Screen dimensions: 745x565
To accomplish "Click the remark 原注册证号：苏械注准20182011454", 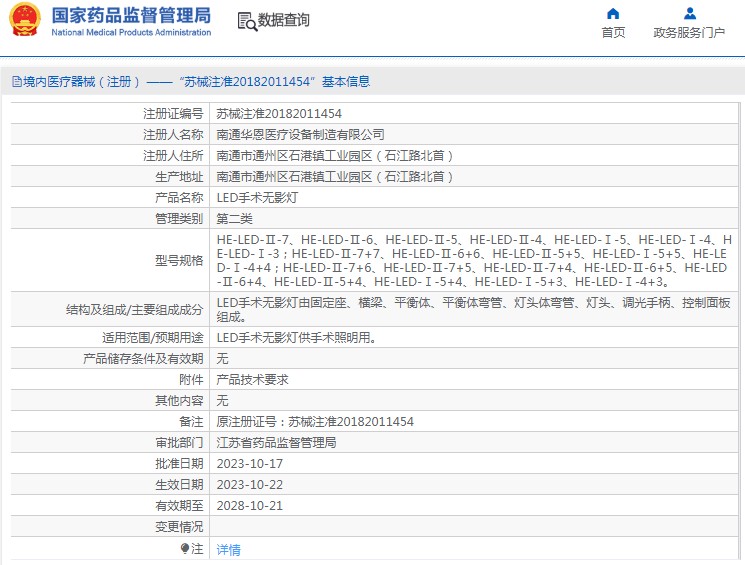I will click(315, 421).
